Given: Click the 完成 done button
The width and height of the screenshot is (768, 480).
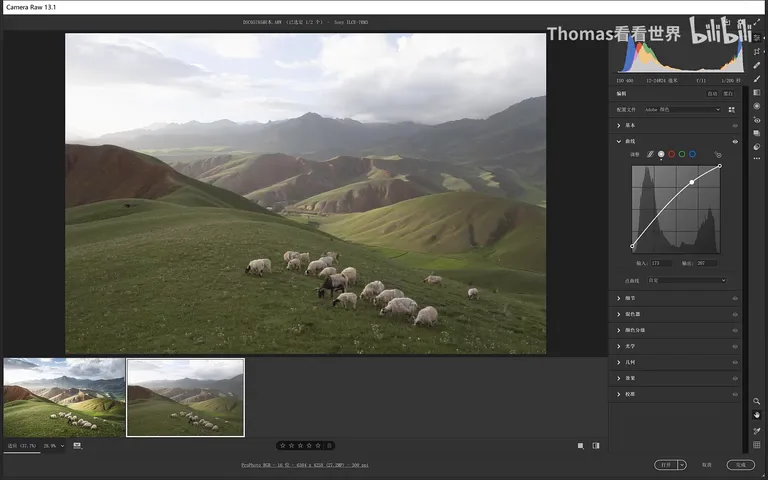Looking at the screenshot, I should pyautogui.click(x=741, y=465).
